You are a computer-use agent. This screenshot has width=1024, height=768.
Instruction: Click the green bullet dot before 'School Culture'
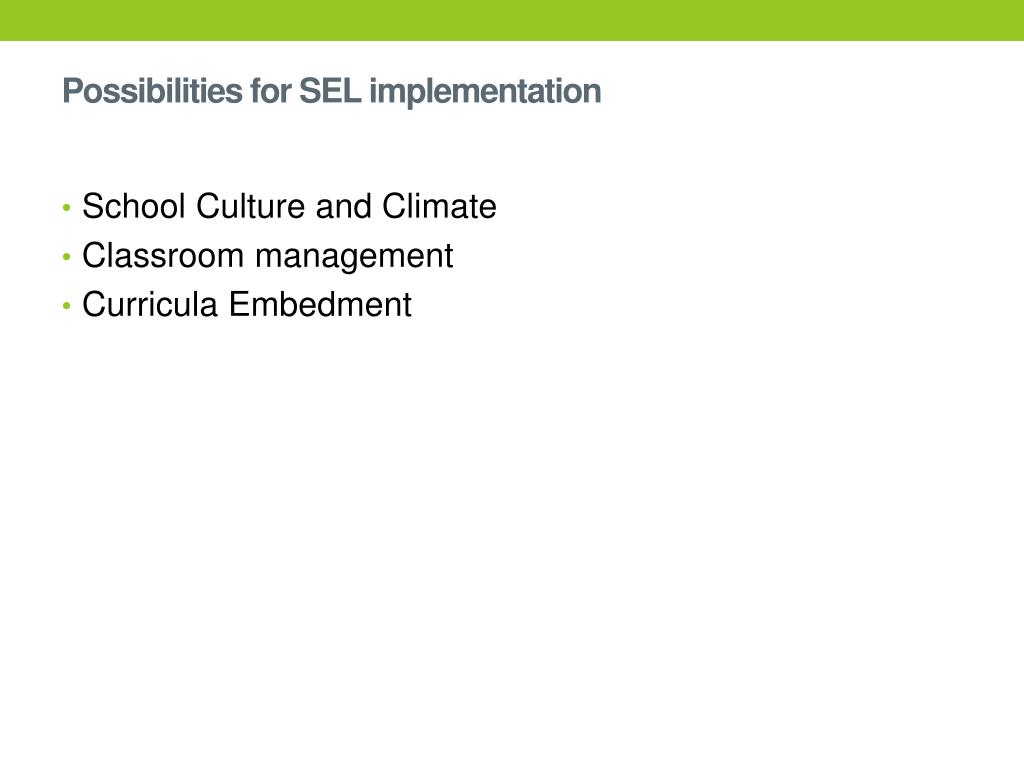point(66,209)
